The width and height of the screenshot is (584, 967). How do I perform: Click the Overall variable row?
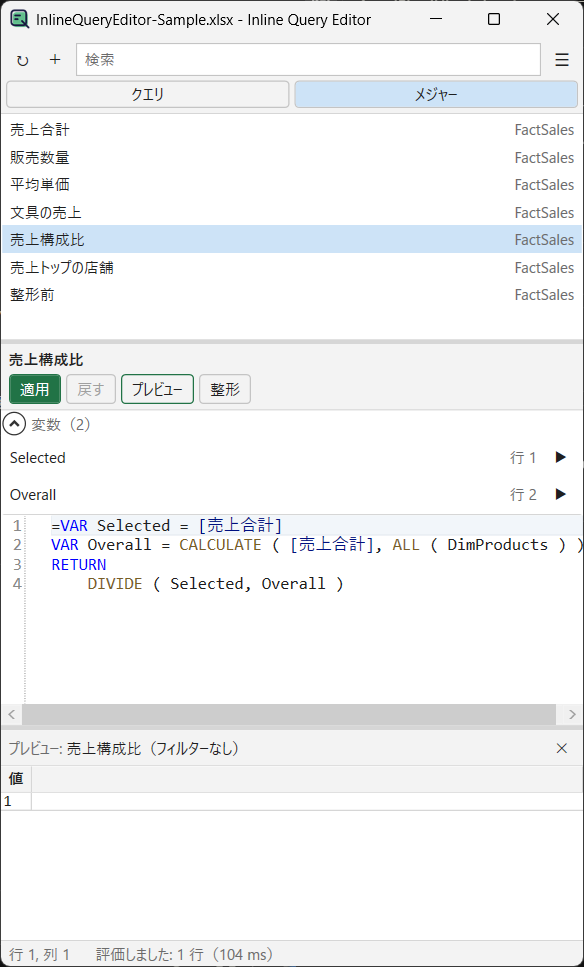292,494
